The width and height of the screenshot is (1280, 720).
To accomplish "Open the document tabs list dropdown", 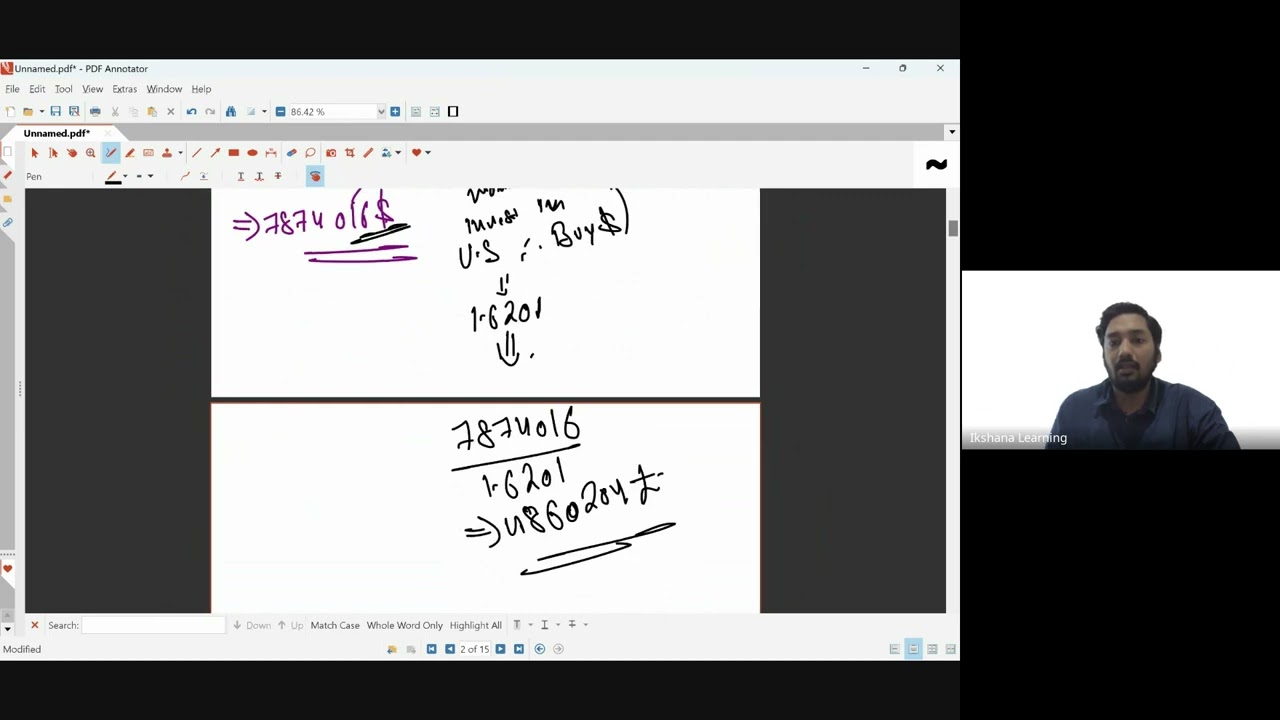I will click(952, 132).
